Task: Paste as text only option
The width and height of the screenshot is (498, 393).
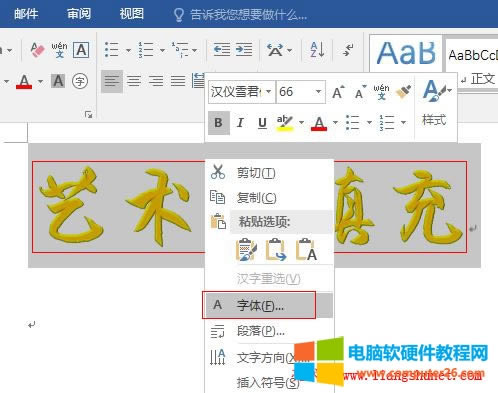Action: coord(306,249)
